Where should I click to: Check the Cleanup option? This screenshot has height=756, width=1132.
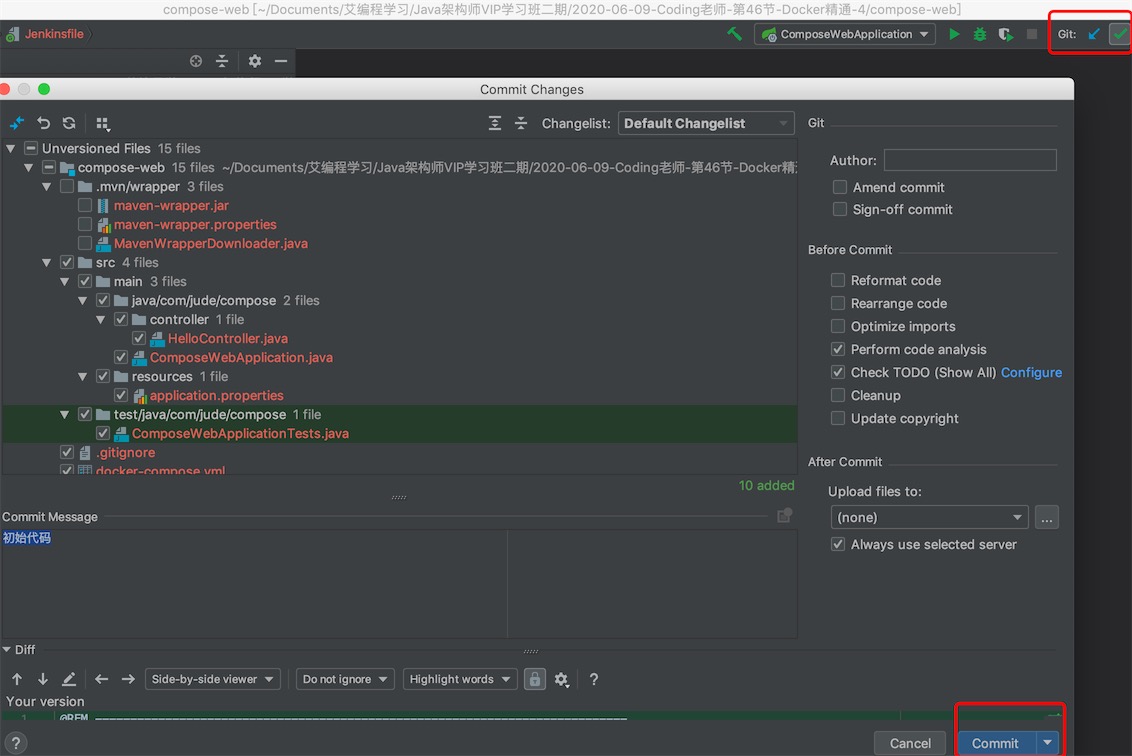(837, 396)
